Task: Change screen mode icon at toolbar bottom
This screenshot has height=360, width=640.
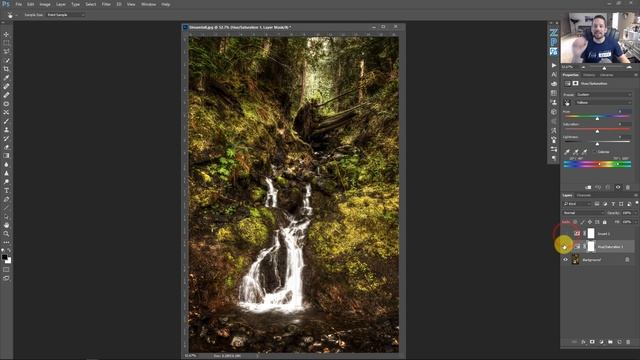Action: pos(6,278)
